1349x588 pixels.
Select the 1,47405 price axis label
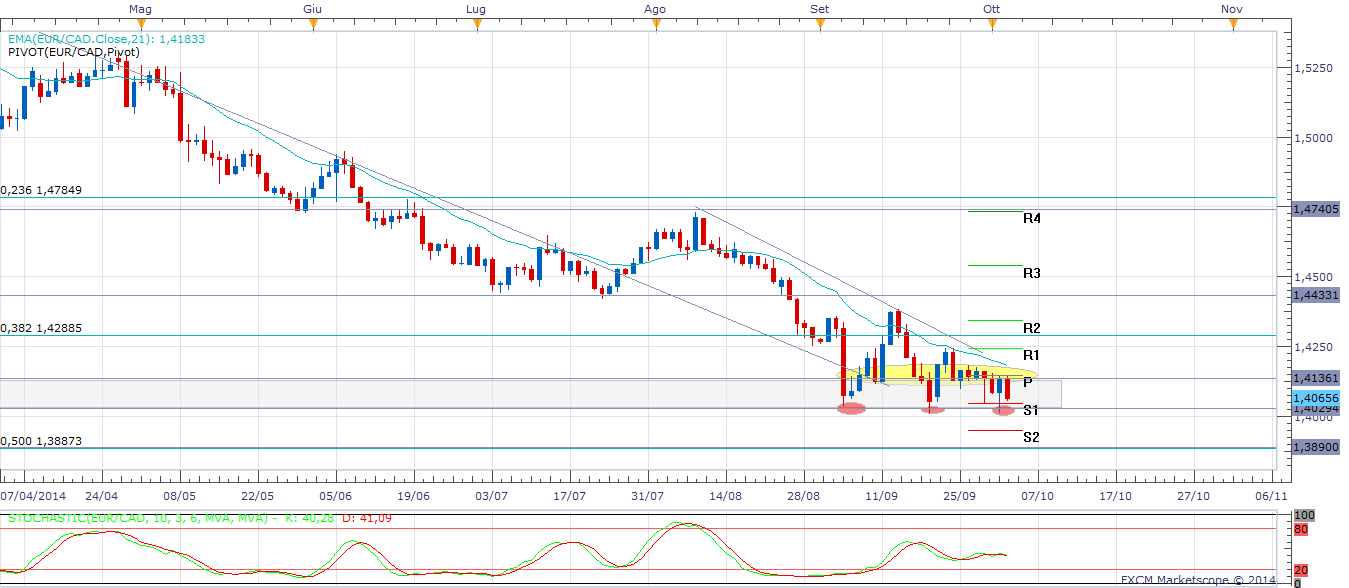[x=1317, y=211]
